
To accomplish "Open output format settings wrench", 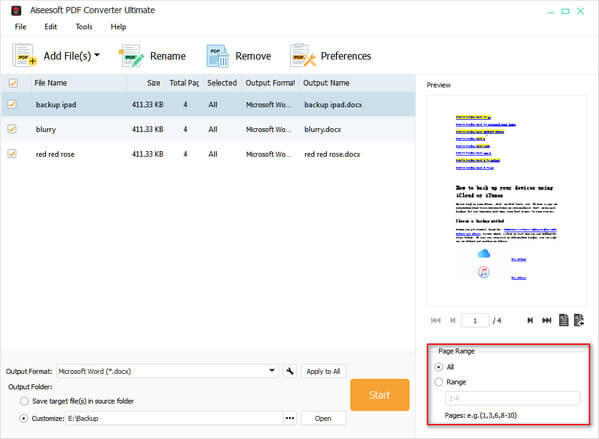I will (x=290, y=371).
